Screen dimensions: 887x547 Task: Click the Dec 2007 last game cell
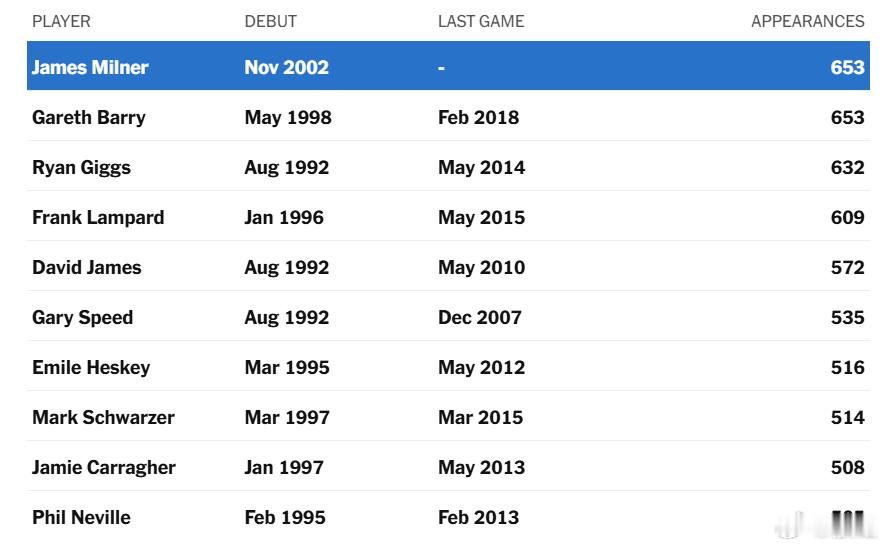tap(479, 317)
